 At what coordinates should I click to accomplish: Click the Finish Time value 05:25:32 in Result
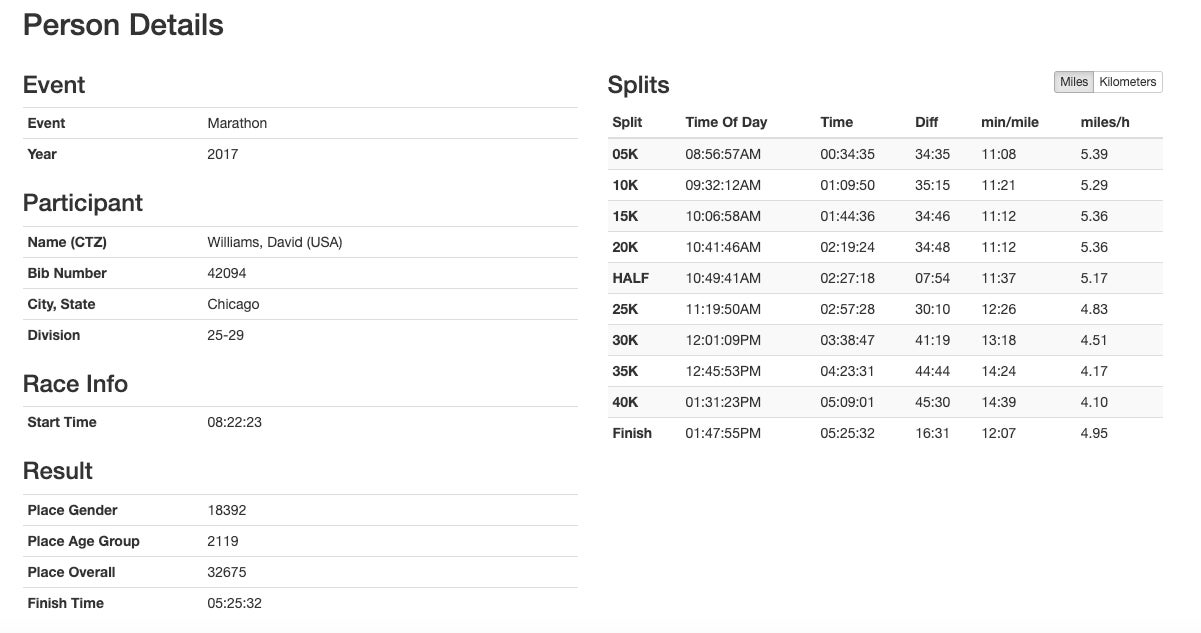click(234, 603)
